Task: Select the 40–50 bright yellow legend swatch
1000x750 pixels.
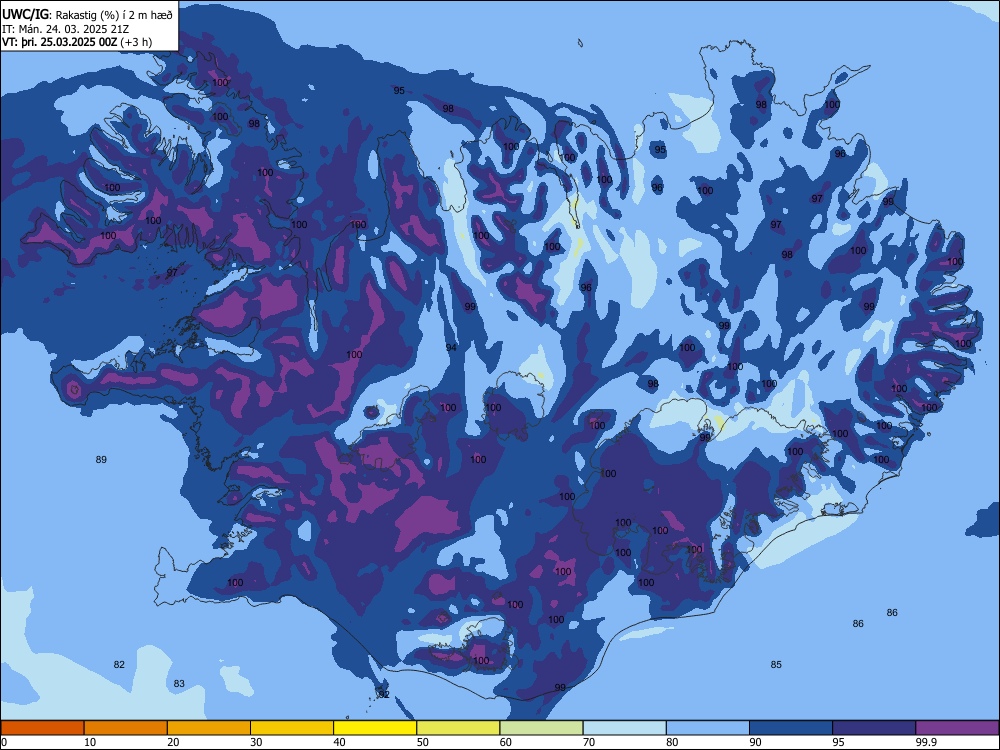Action: point(375,728)
